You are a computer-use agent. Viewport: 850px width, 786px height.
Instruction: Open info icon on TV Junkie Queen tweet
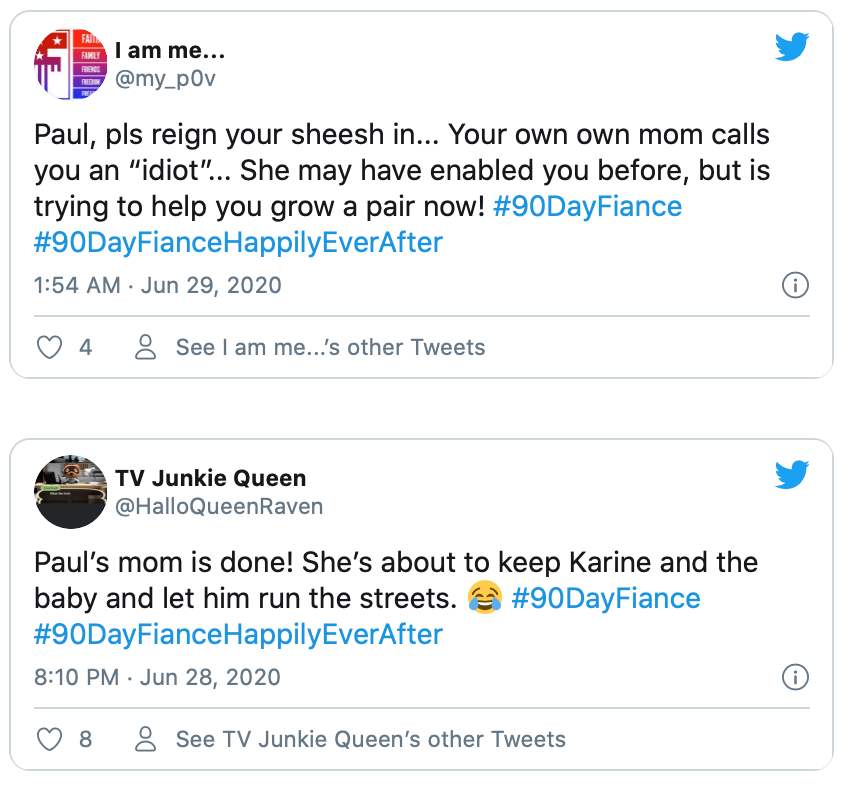pos(794,677)
